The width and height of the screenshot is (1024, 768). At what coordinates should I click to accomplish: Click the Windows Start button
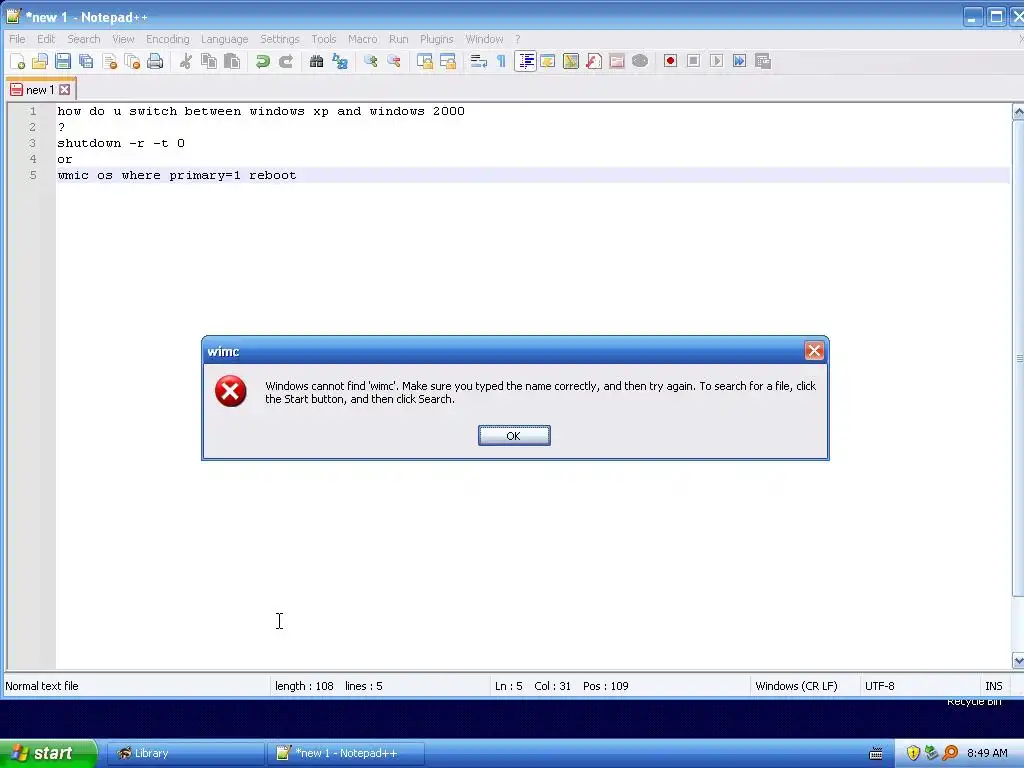(48, 753)
